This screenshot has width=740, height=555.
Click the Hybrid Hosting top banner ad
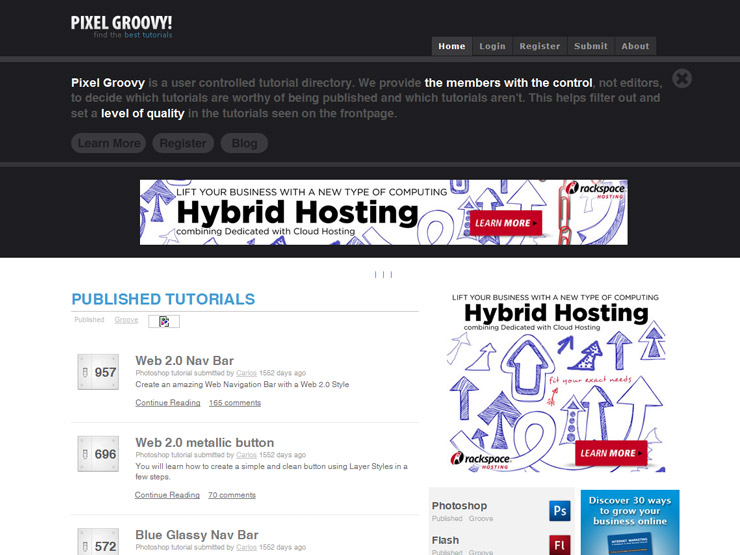[x=384, y=212]
